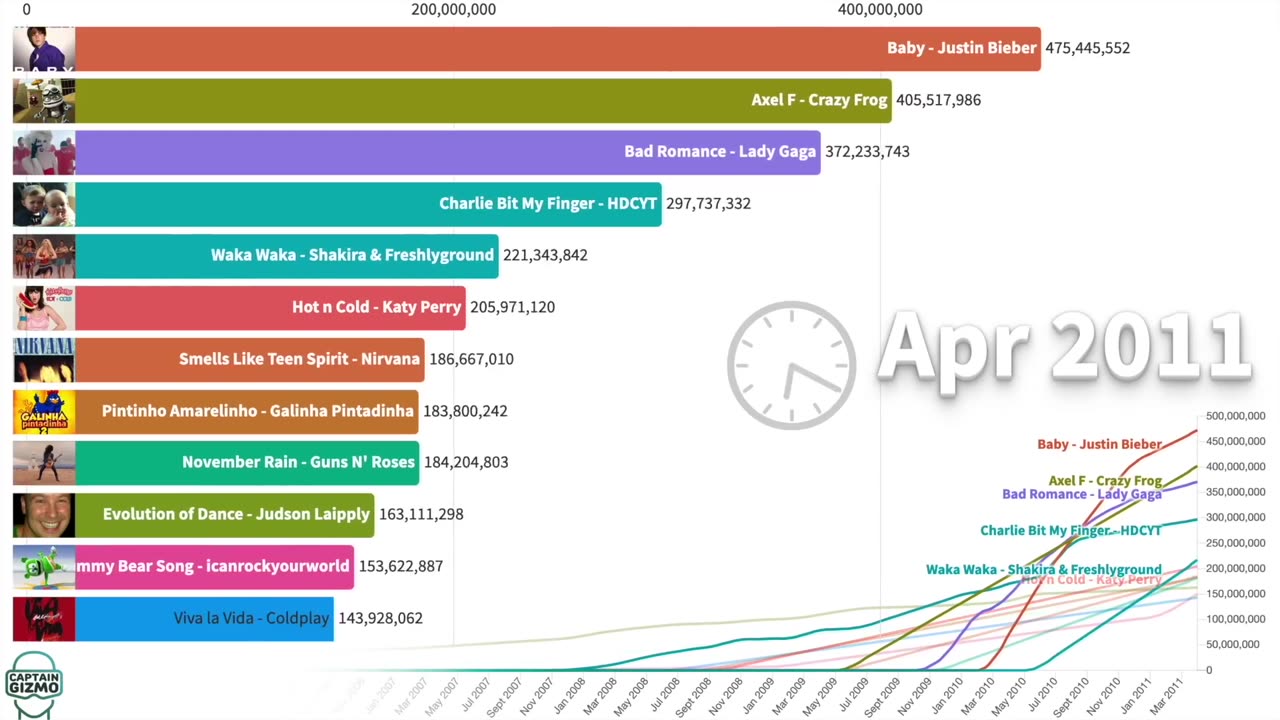Click the Hot n Cold Katy Perry thumbnail

pos(44,308)
